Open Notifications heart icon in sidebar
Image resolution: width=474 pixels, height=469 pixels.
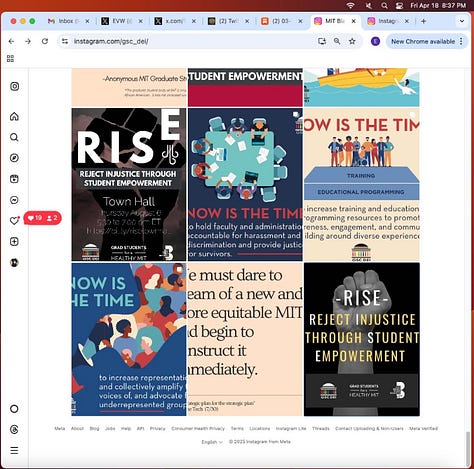14,221
